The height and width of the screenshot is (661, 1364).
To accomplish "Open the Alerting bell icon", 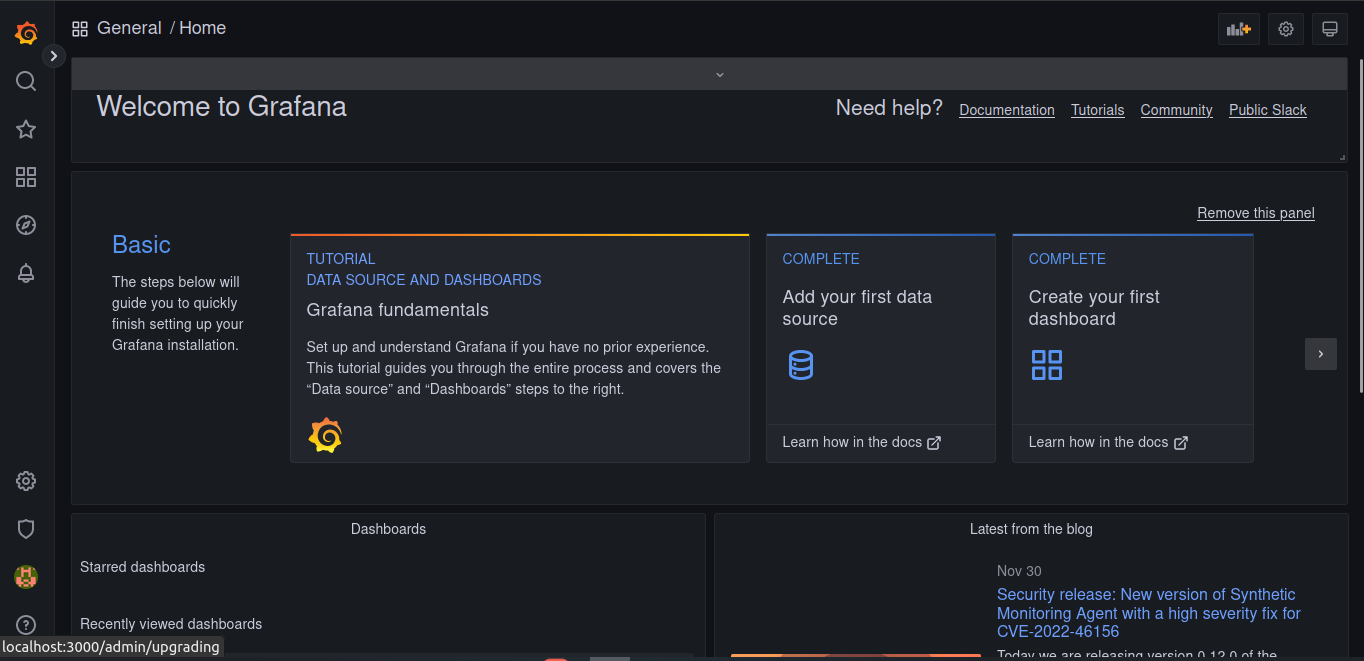I will click(27, 273).
